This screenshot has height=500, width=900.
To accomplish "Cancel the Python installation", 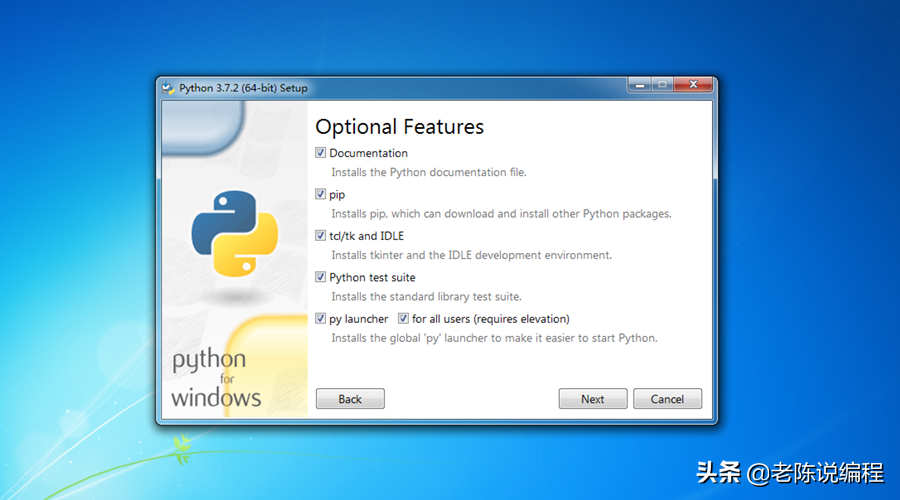I will [668, 399].
